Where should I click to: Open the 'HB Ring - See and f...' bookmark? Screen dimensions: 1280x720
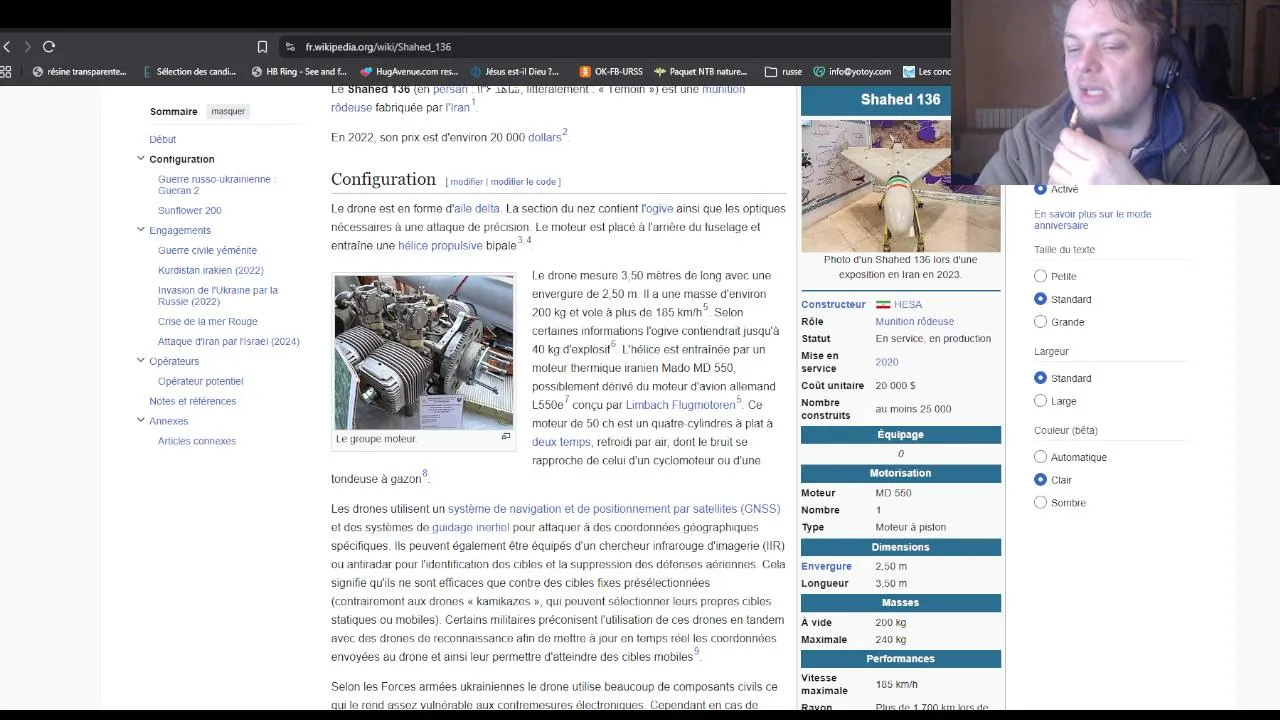click(299, 72)
